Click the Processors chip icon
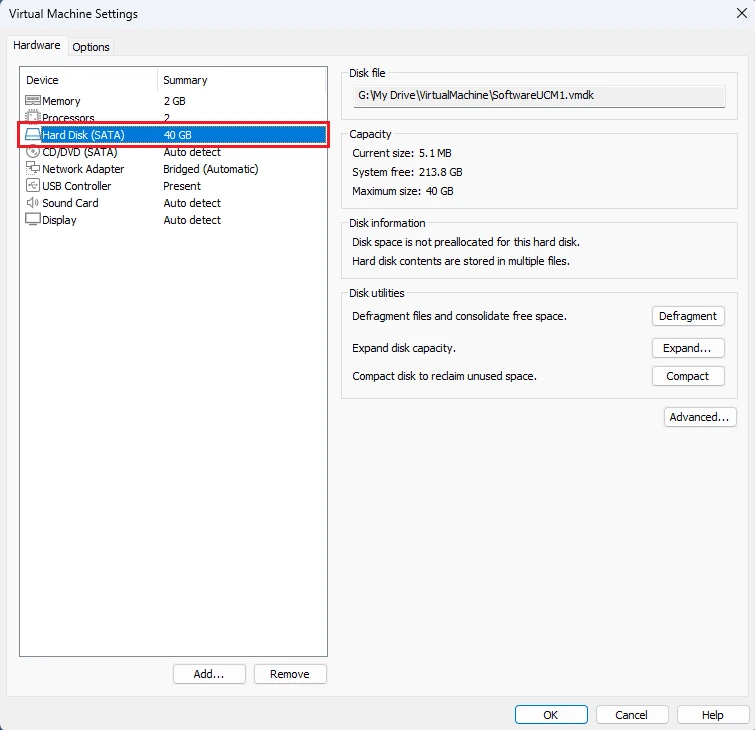 33,117
